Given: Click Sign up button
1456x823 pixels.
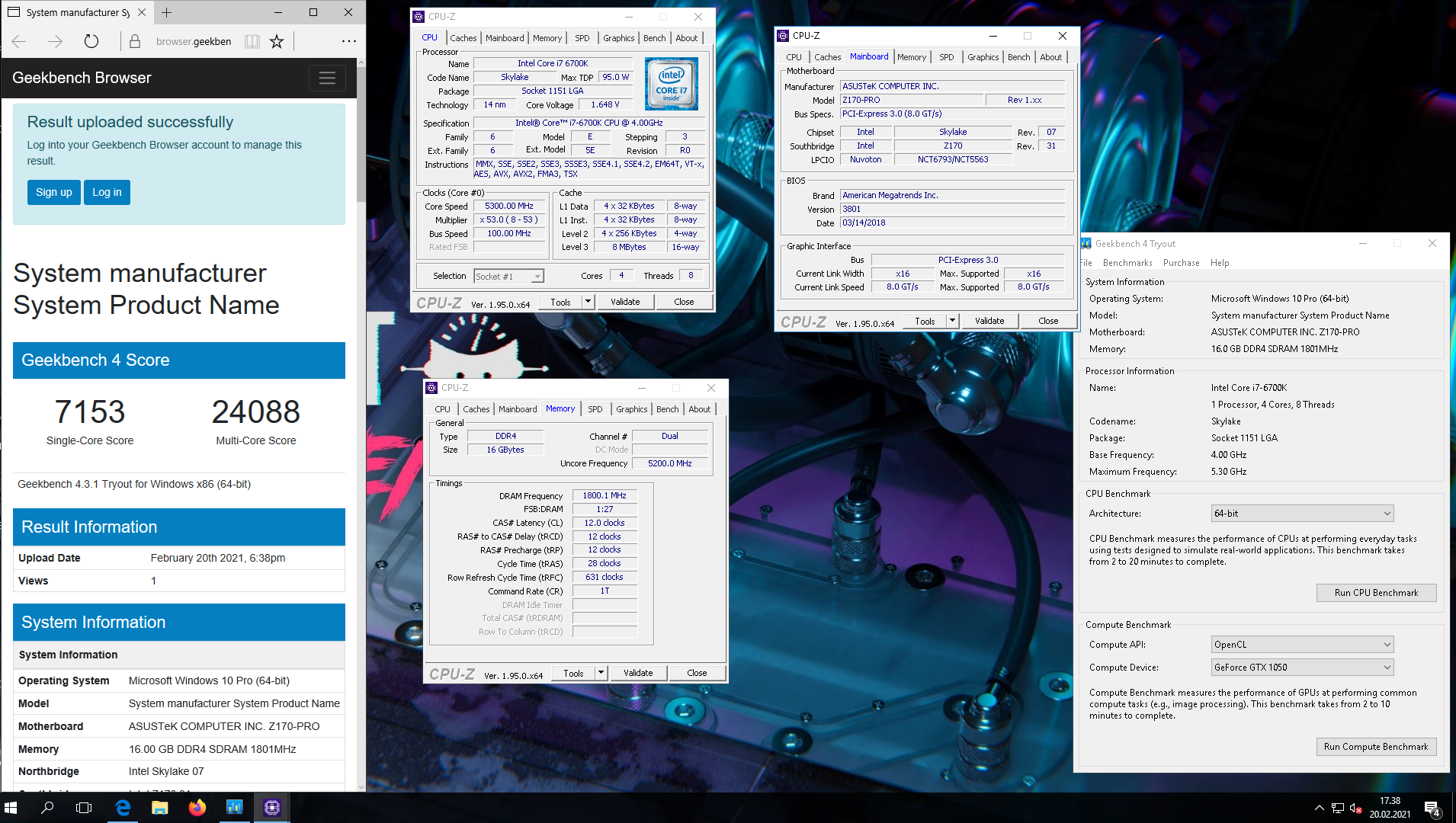Looking at the screenshot, I should pos(54,192).
